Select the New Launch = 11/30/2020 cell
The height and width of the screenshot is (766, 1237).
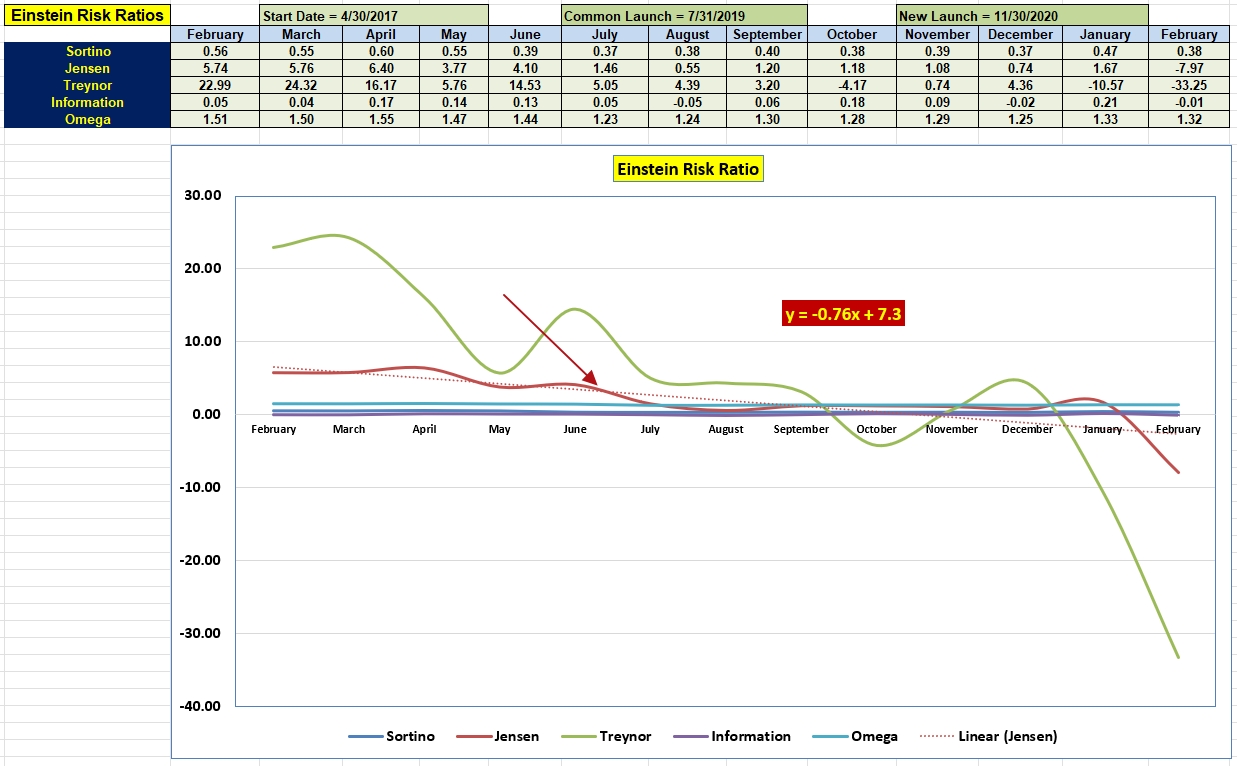(x=1021, y=15)
